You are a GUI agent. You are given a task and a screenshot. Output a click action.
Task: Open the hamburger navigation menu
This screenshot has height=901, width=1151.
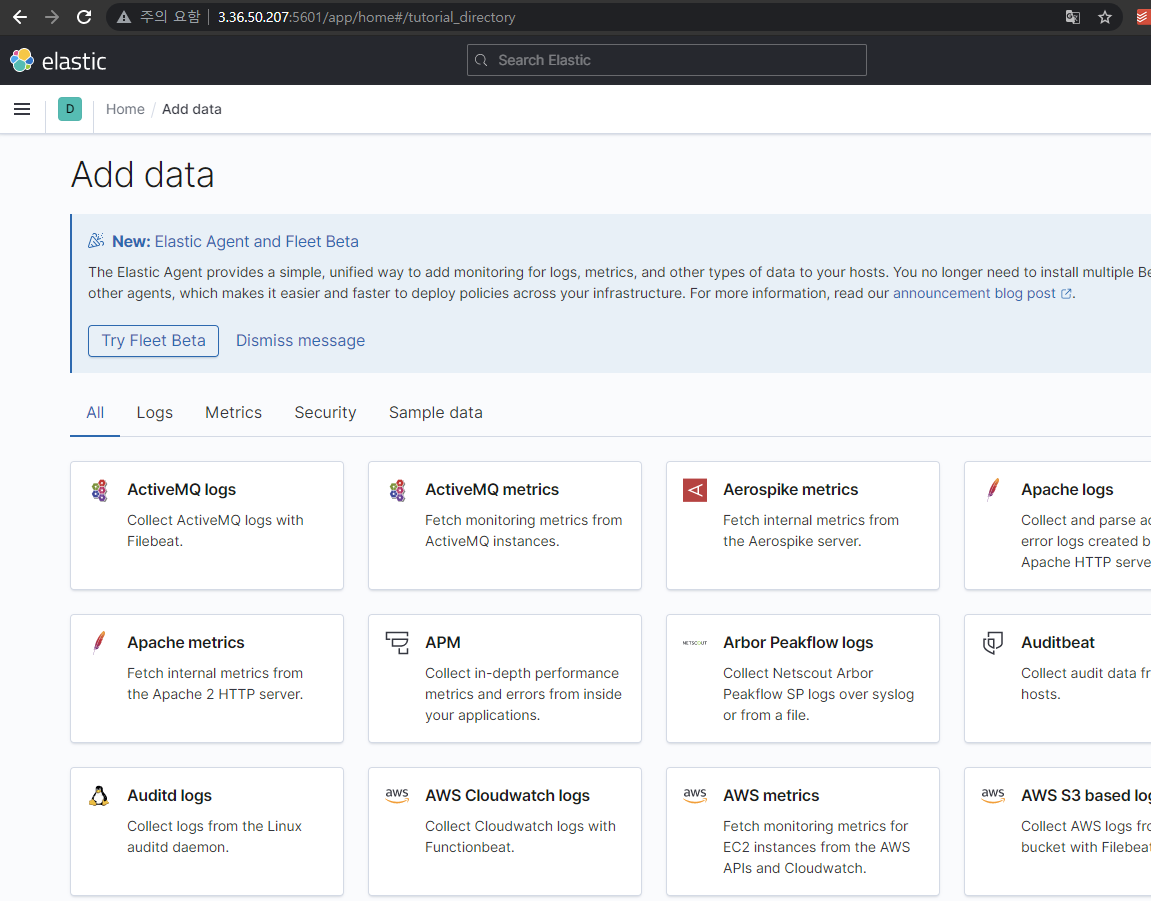[22, 109]
